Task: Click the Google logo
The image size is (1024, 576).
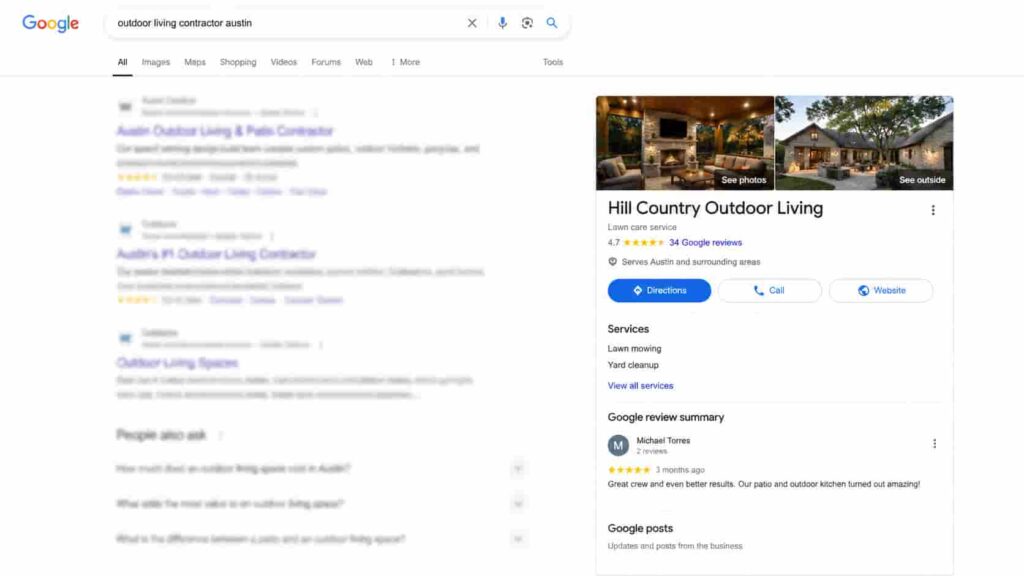Action: (x=50, y=23)
